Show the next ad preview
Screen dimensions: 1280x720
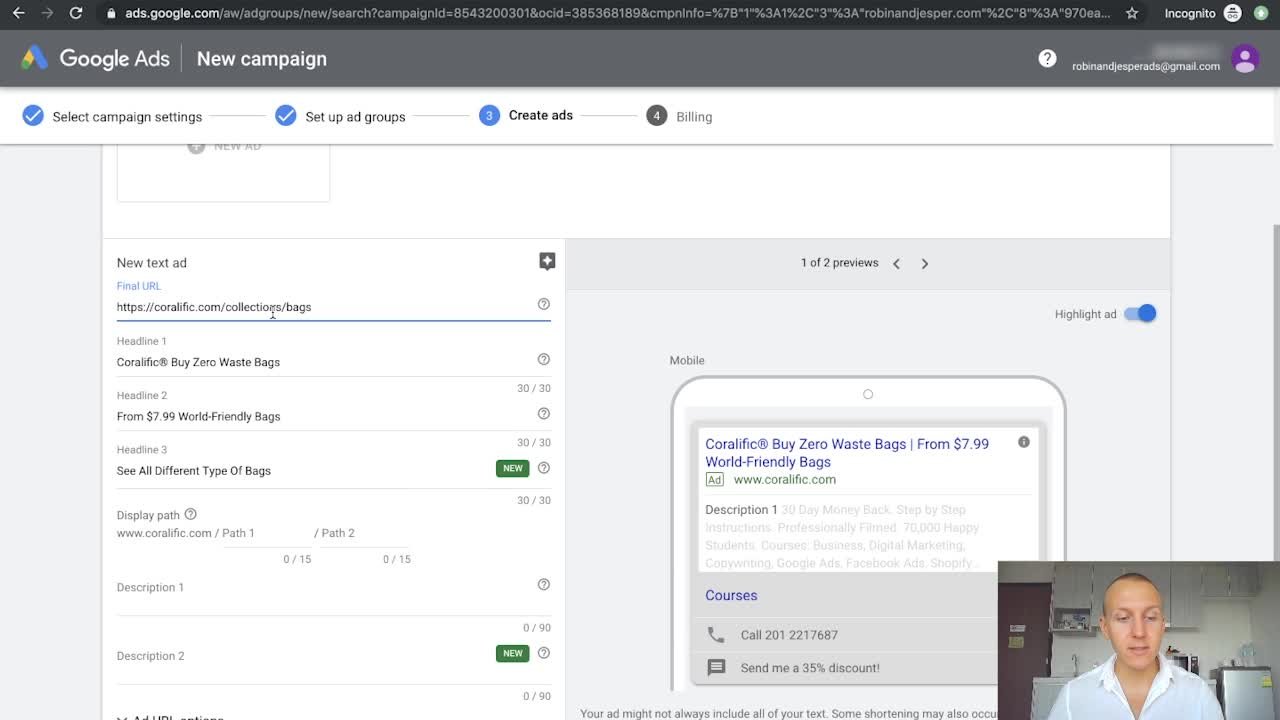925,264
